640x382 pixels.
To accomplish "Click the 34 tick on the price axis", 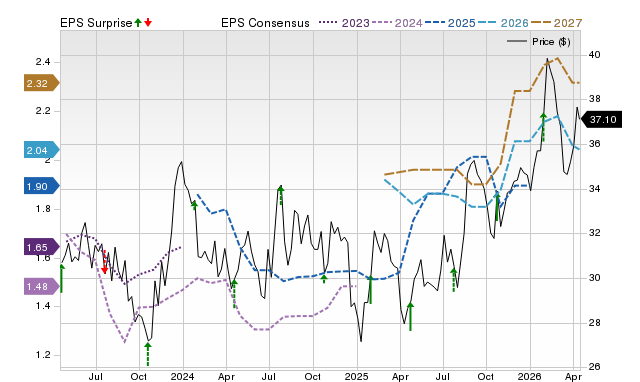I will point(594,189).
